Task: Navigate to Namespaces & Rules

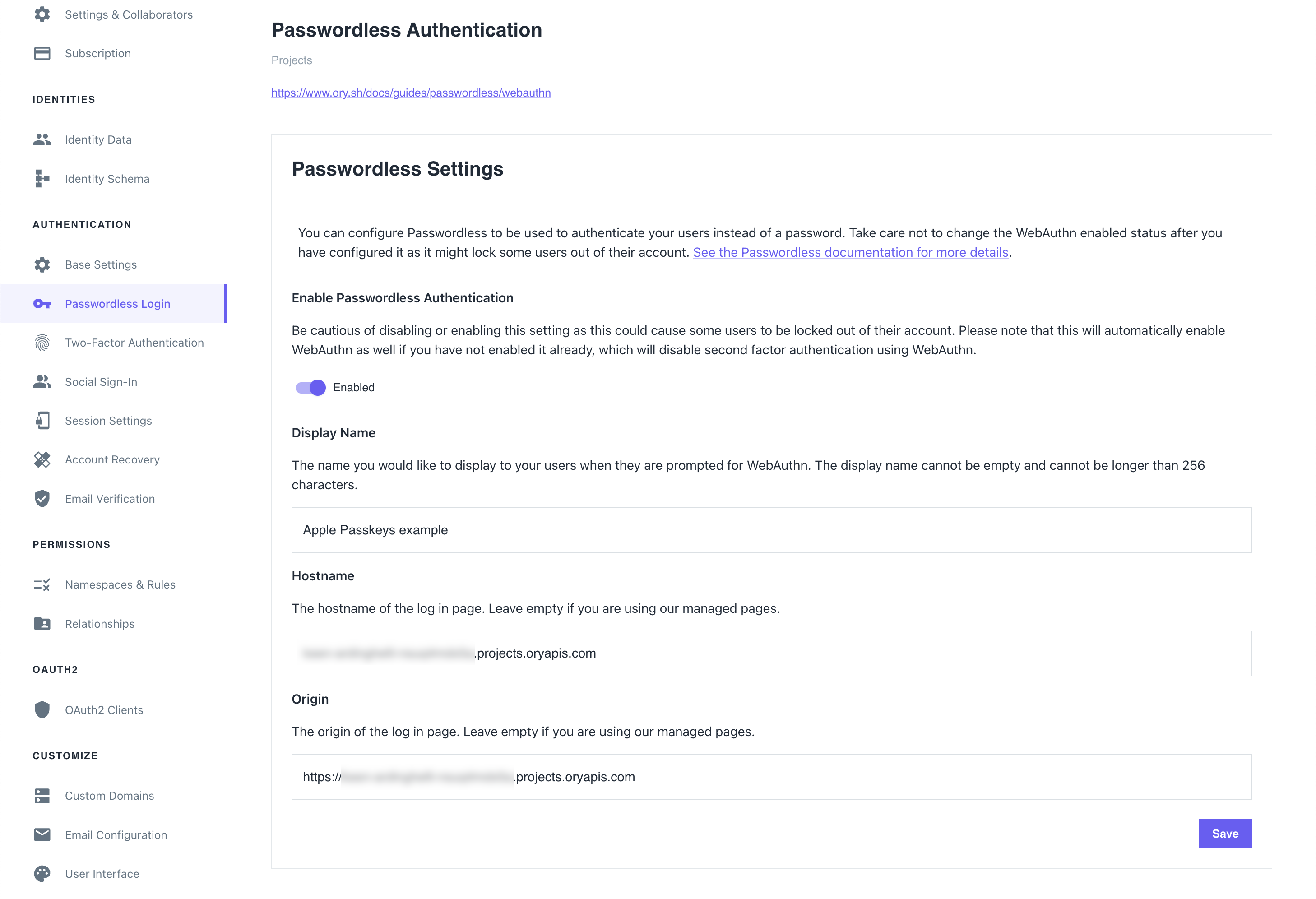Action: click(120, 584)
